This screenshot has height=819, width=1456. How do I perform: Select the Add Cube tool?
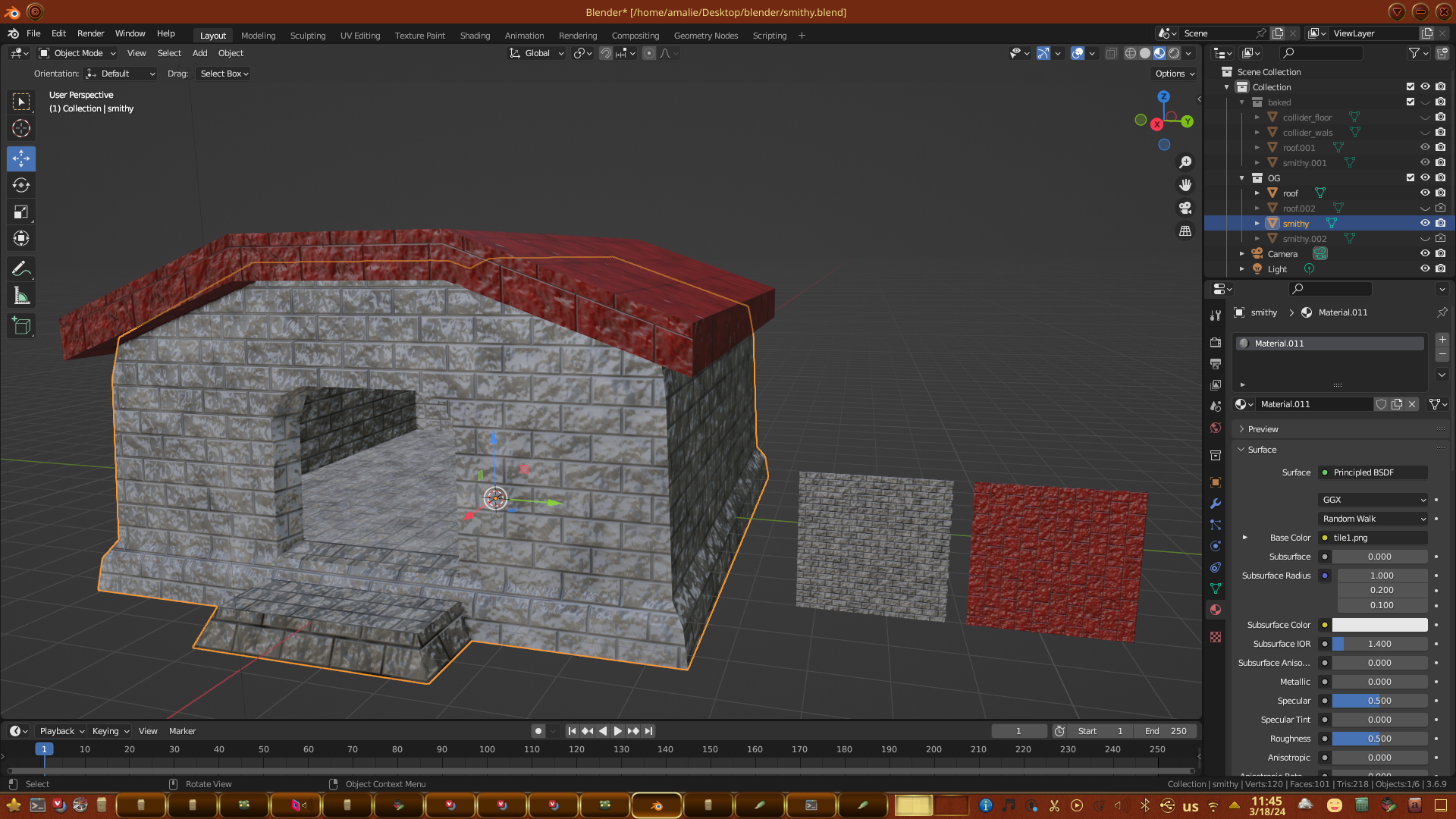pyautogui.click(x=21, y=326)
